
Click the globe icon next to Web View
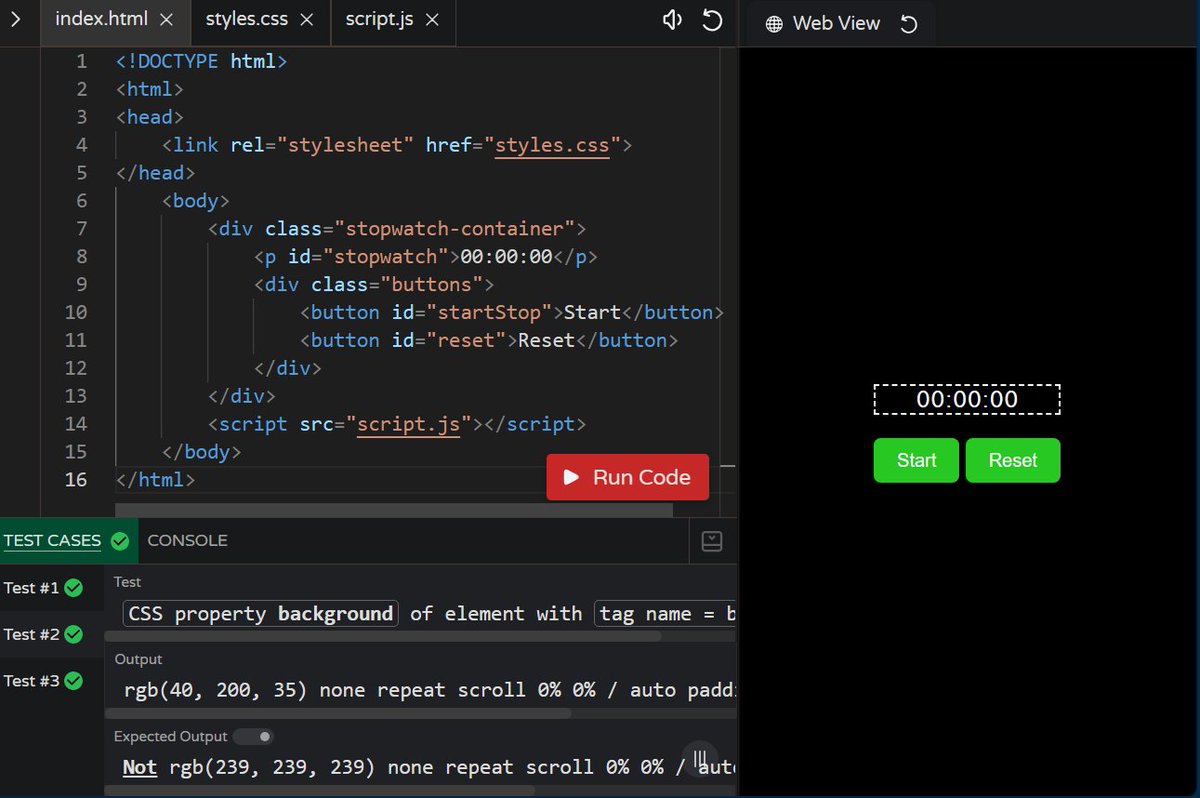(775, 23)
